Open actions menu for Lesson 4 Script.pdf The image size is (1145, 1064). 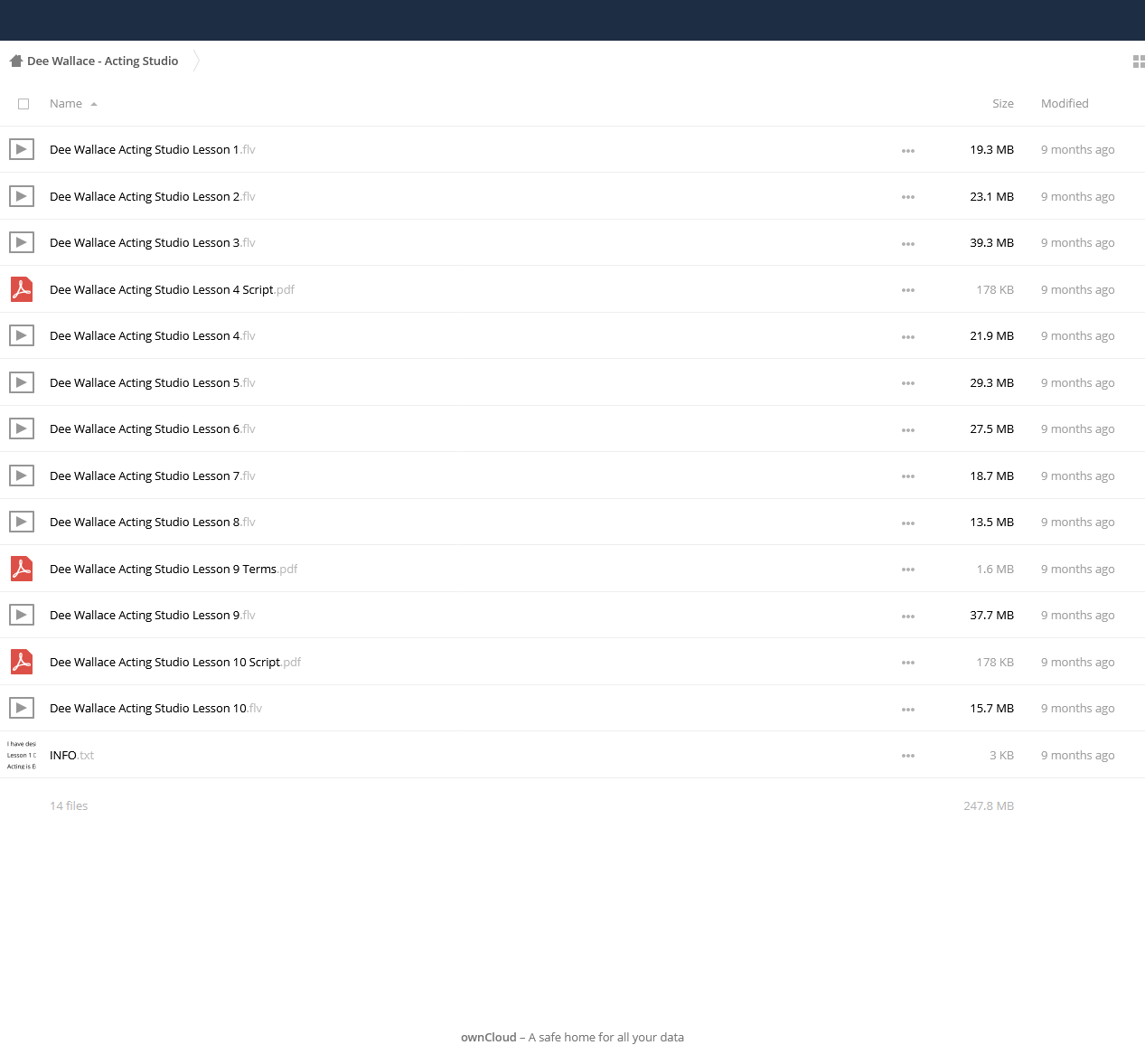click(x=908, y=290)
